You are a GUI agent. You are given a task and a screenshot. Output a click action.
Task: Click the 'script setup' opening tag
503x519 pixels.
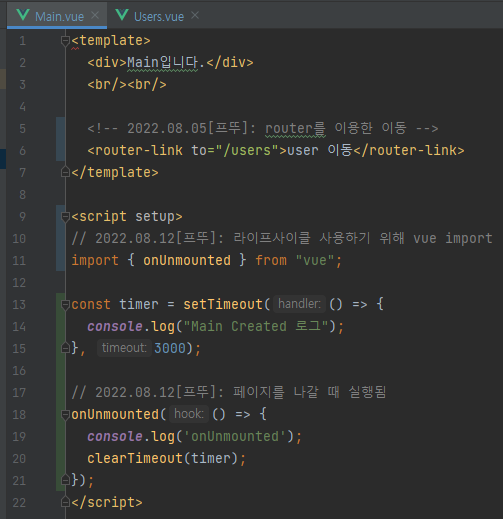coord(127,217)
